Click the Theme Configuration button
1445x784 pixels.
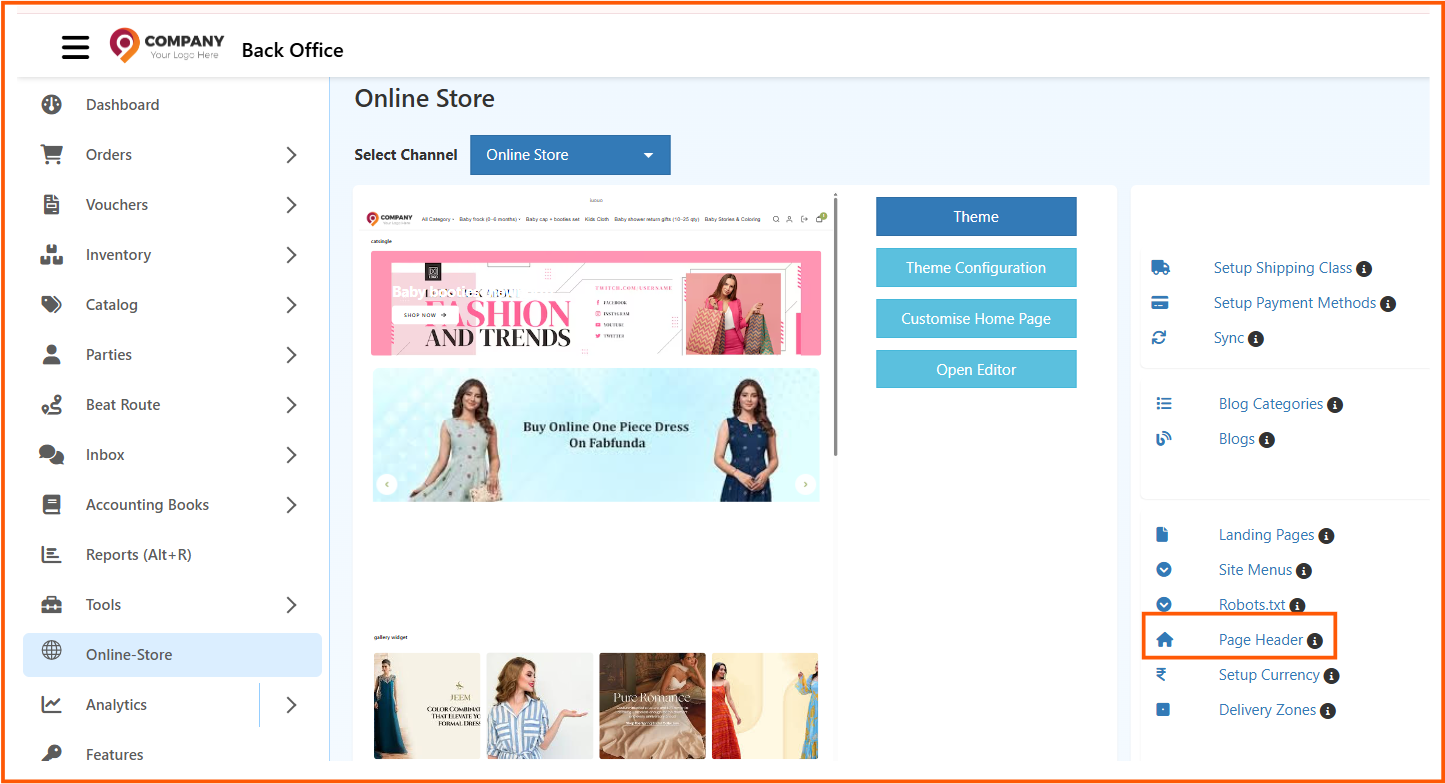point(975,267)
